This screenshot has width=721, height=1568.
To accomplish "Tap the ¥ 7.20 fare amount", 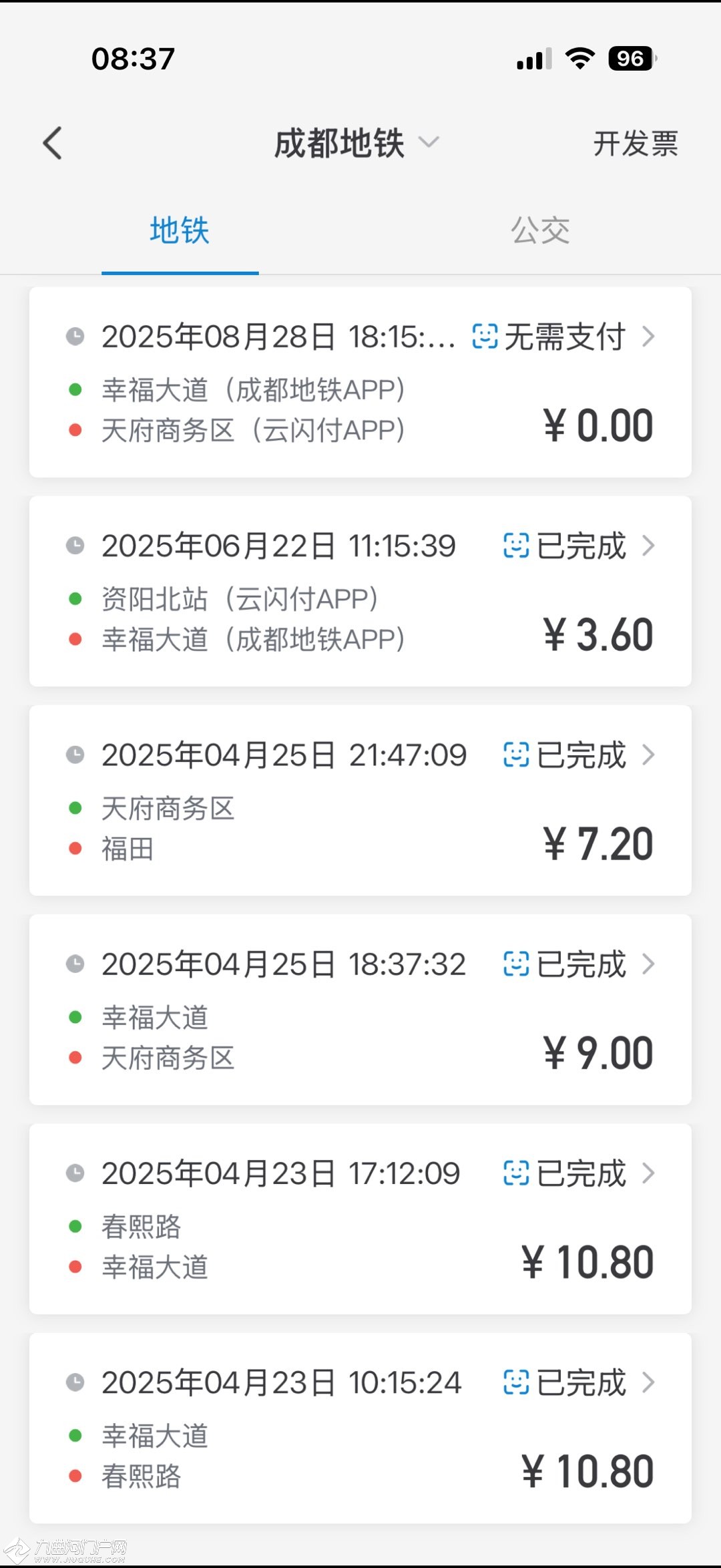I will coord(597,844).
